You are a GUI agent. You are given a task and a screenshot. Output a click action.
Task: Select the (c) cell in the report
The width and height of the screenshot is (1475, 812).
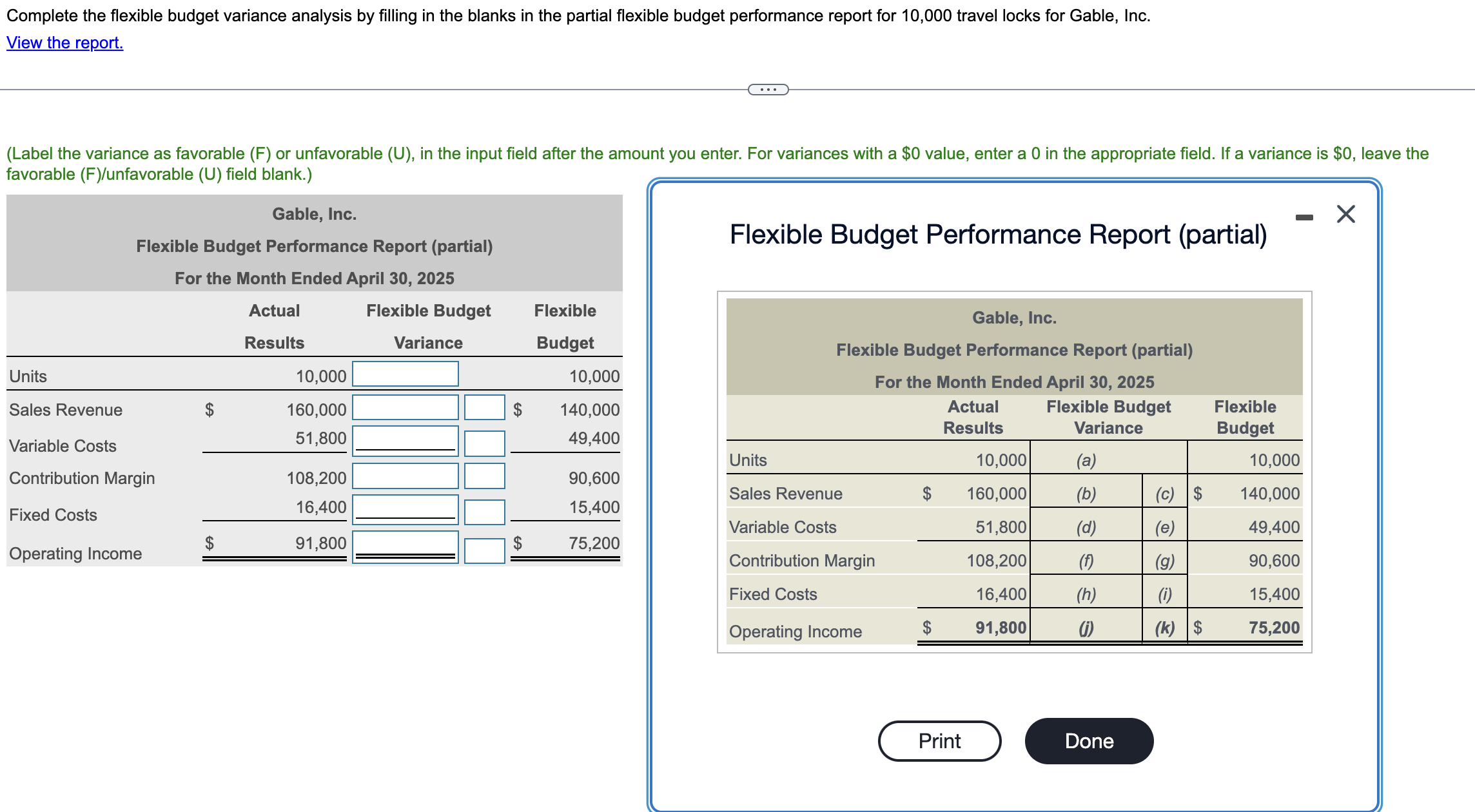[1164, 493]
